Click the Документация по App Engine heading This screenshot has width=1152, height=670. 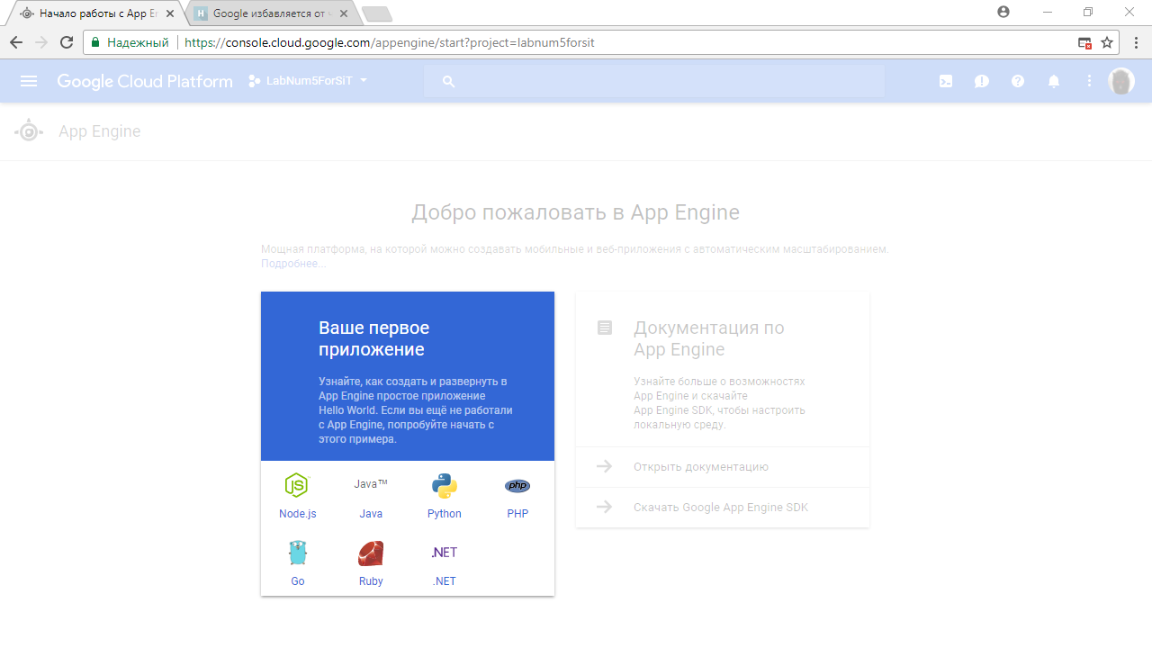pyautogui.click(x=708, y=339)
